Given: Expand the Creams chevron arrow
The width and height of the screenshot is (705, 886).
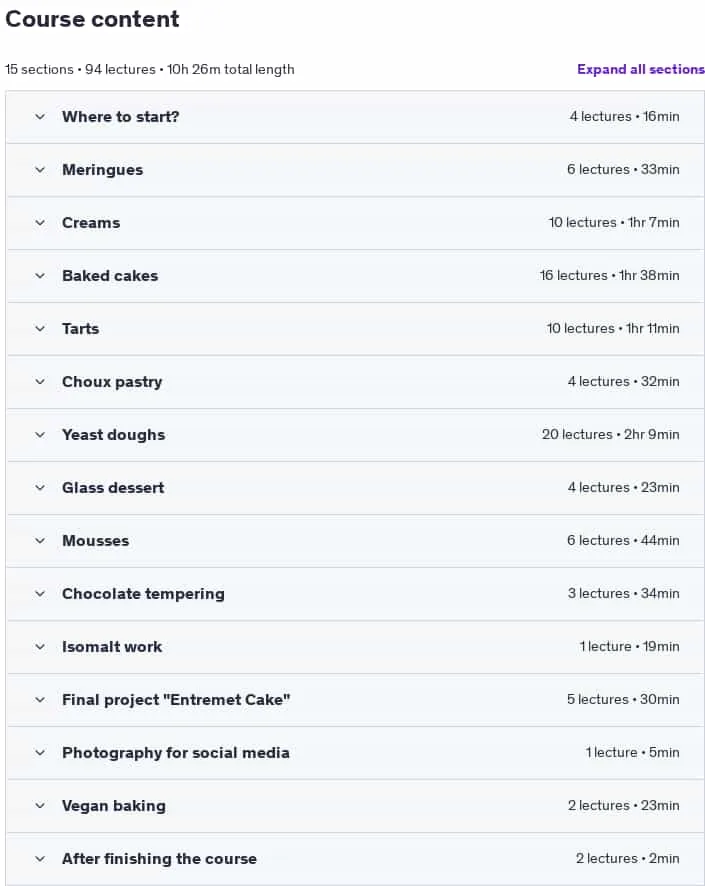Looking at the screenshot, I should click(40, 223).
